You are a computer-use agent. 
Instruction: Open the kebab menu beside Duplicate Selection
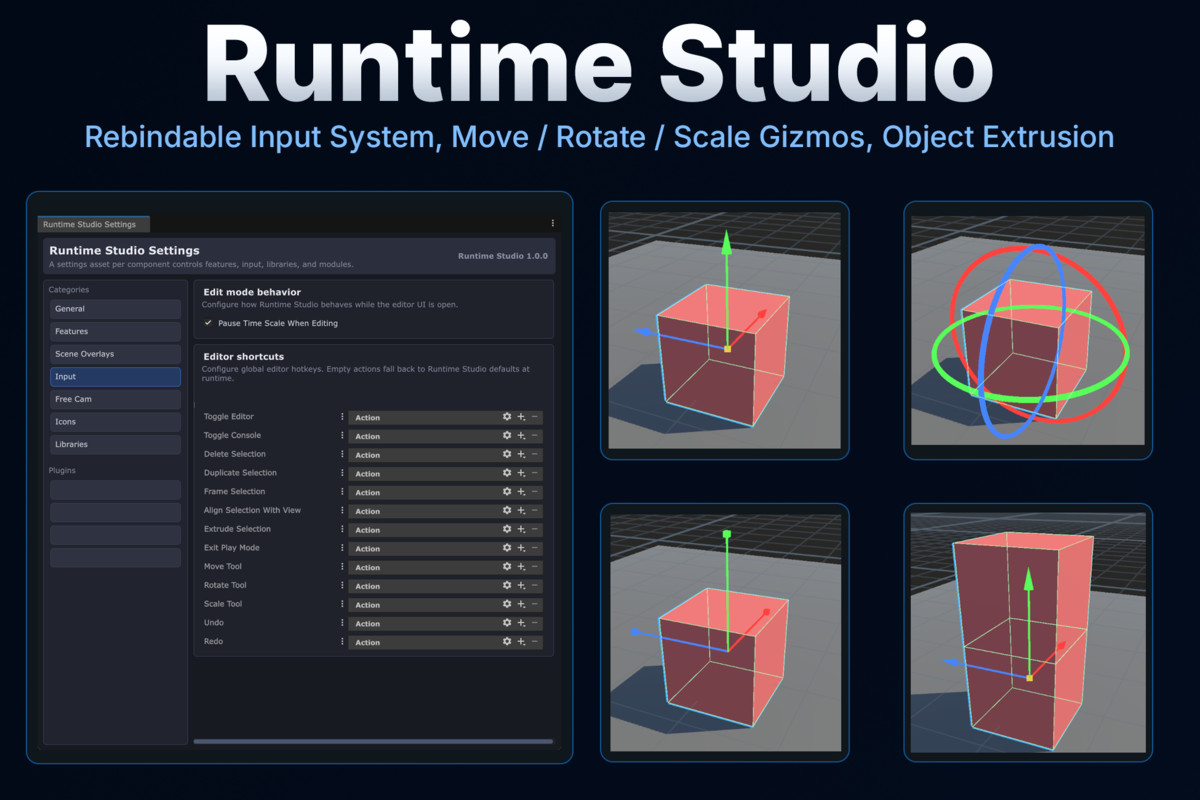tap(342, 473)
